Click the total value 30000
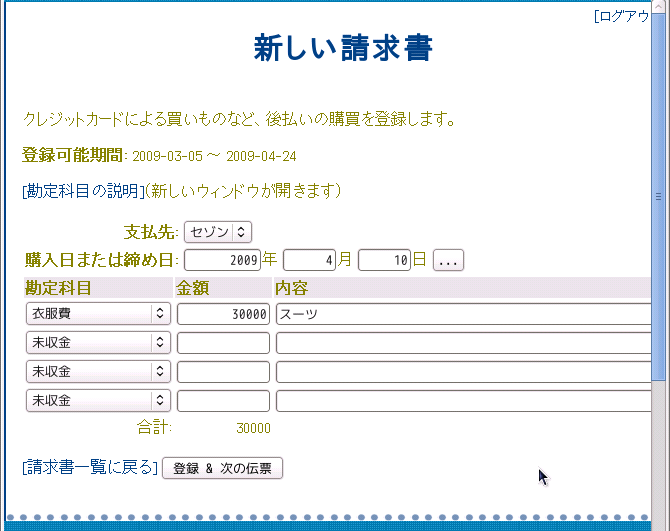The width and height of the screenshot is (670, 531). (253, 428)
